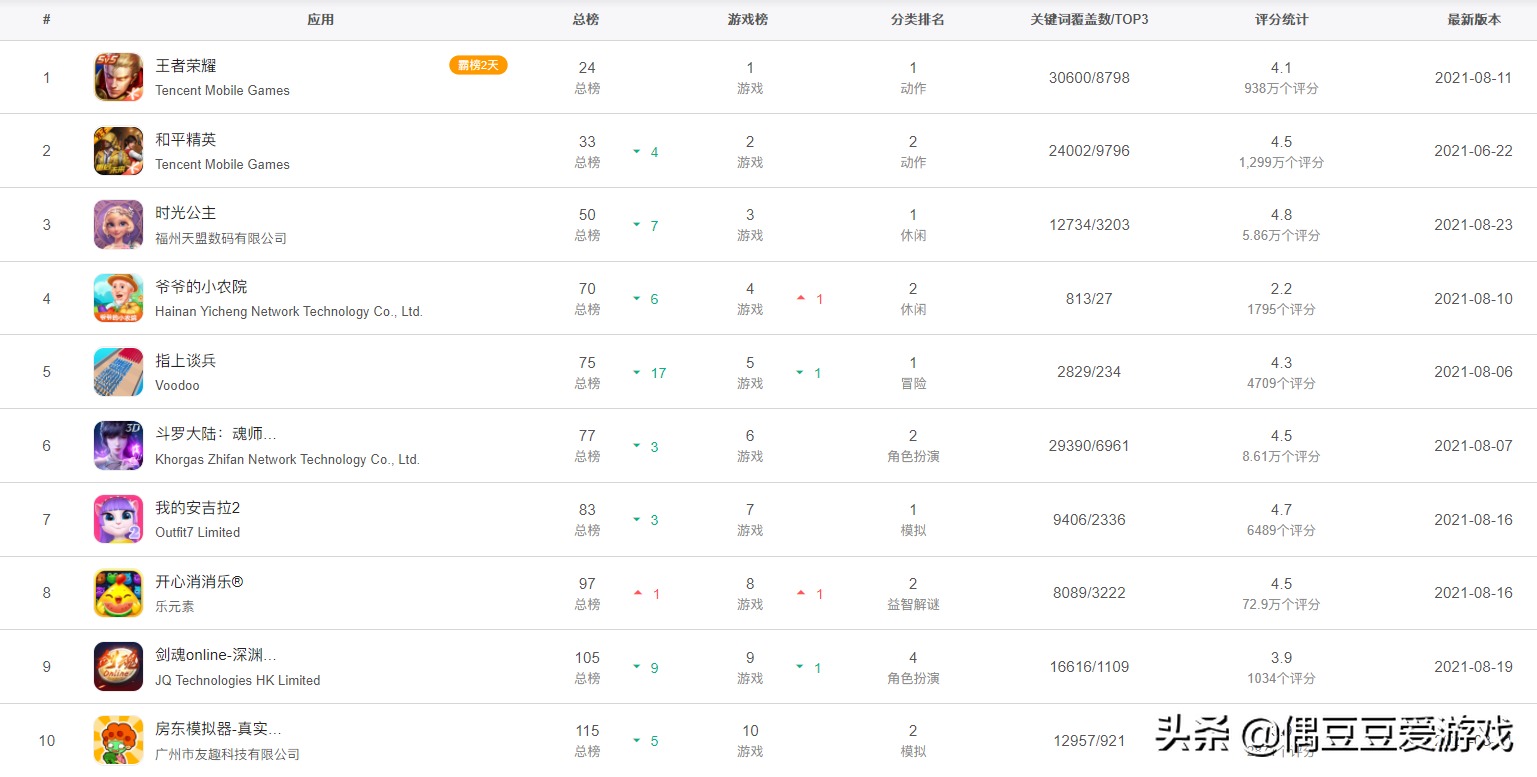This screenshot has width=1537, height=777.
Task: Click Hainan Yicheng Network Technology developer
Action: click(x=289, y=312)
